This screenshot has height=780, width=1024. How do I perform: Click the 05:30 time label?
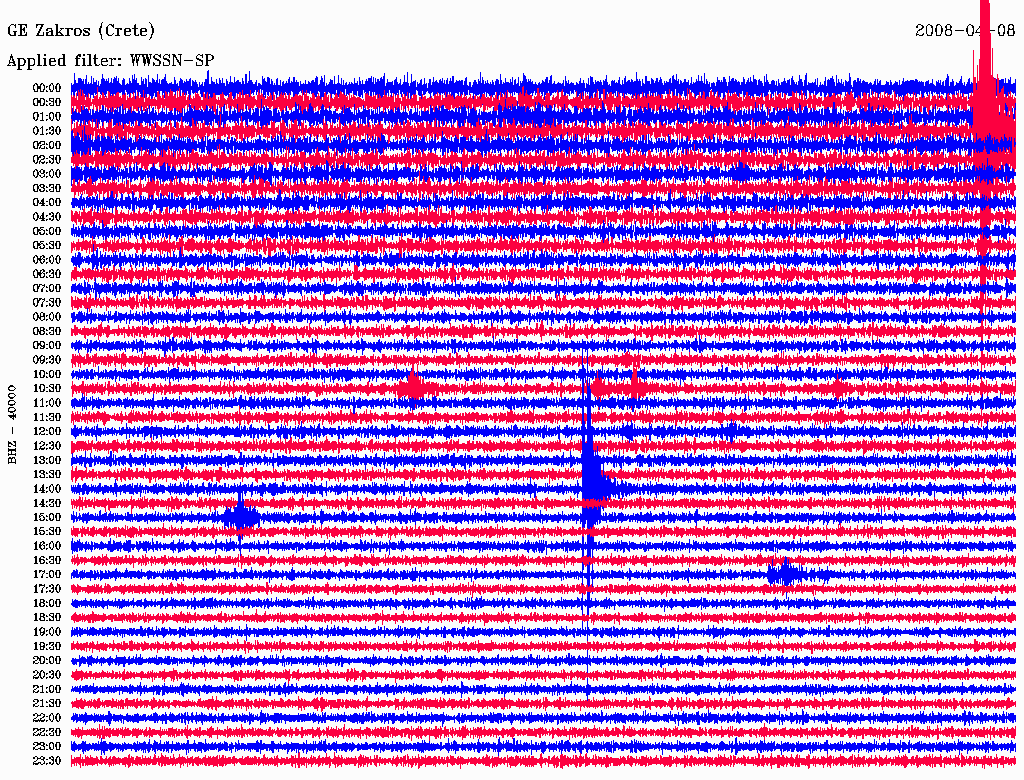(47, 245)
